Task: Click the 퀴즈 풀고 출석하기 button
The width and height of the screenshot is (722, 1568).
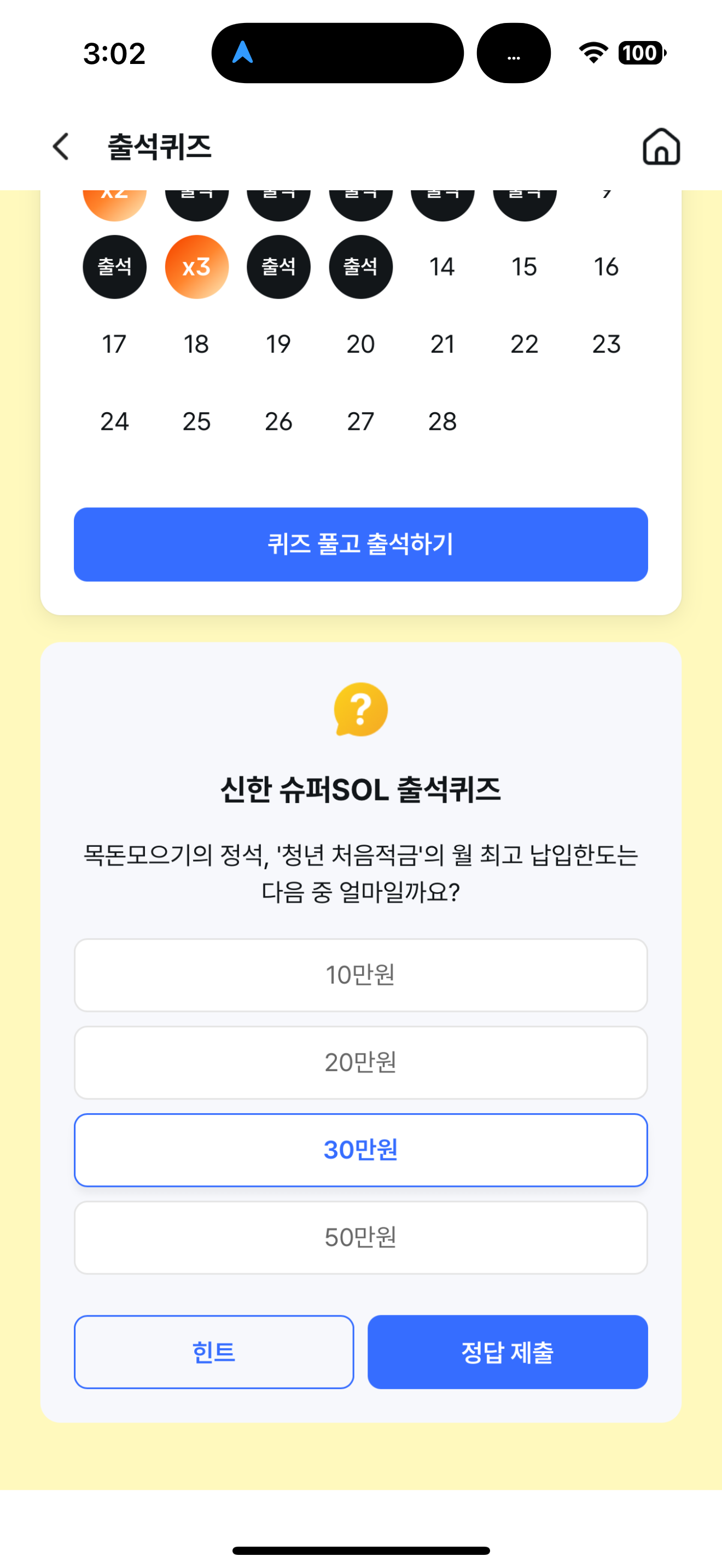Action: [x=361, y=544]
